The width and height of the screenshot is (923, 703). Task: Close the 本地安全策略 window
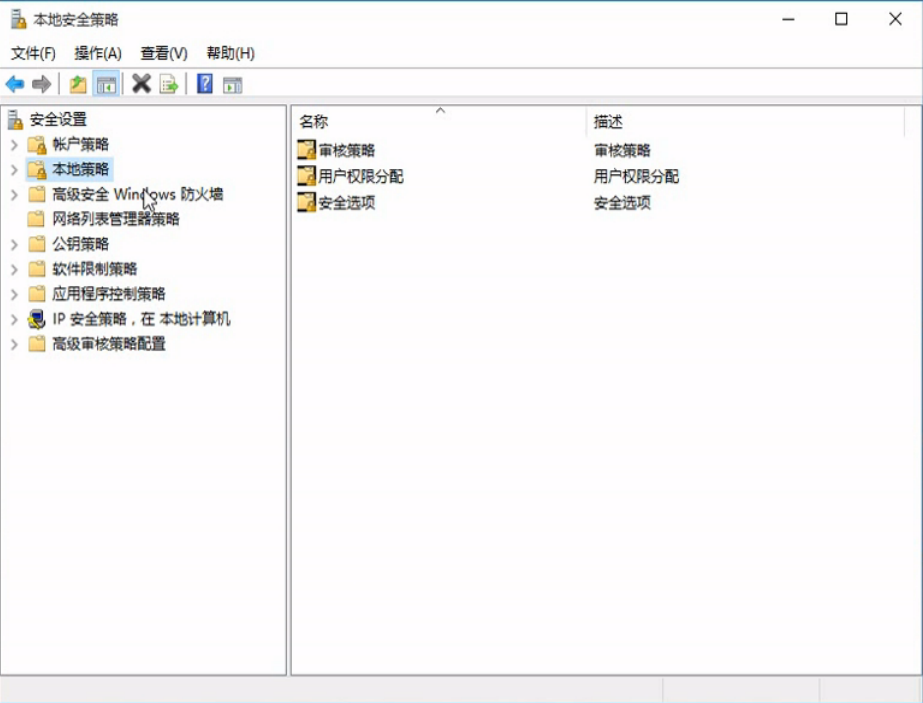pos(895,19)
